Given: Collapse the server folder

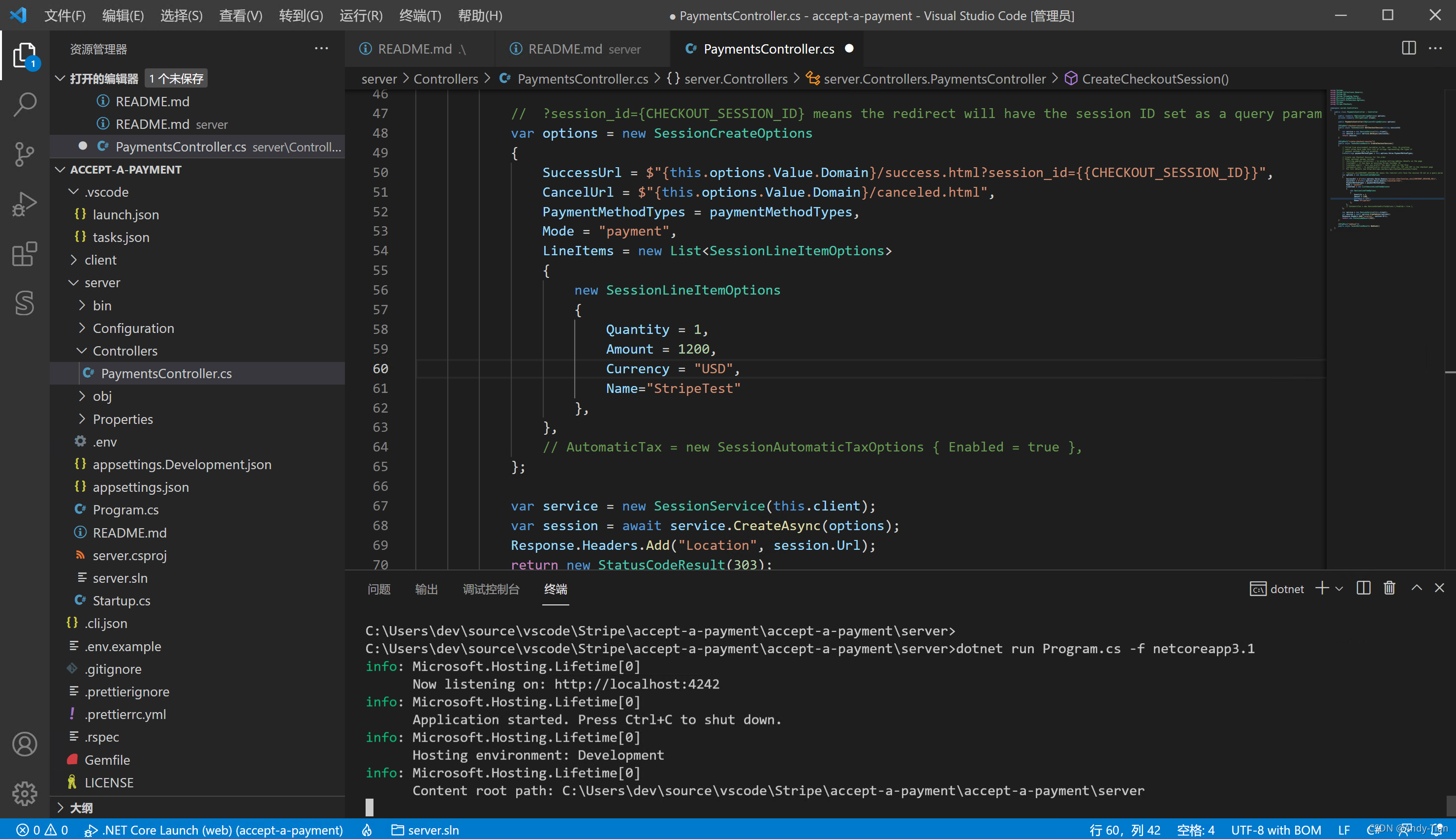Looking at the screenshot, I should click(x=74, y=282).
